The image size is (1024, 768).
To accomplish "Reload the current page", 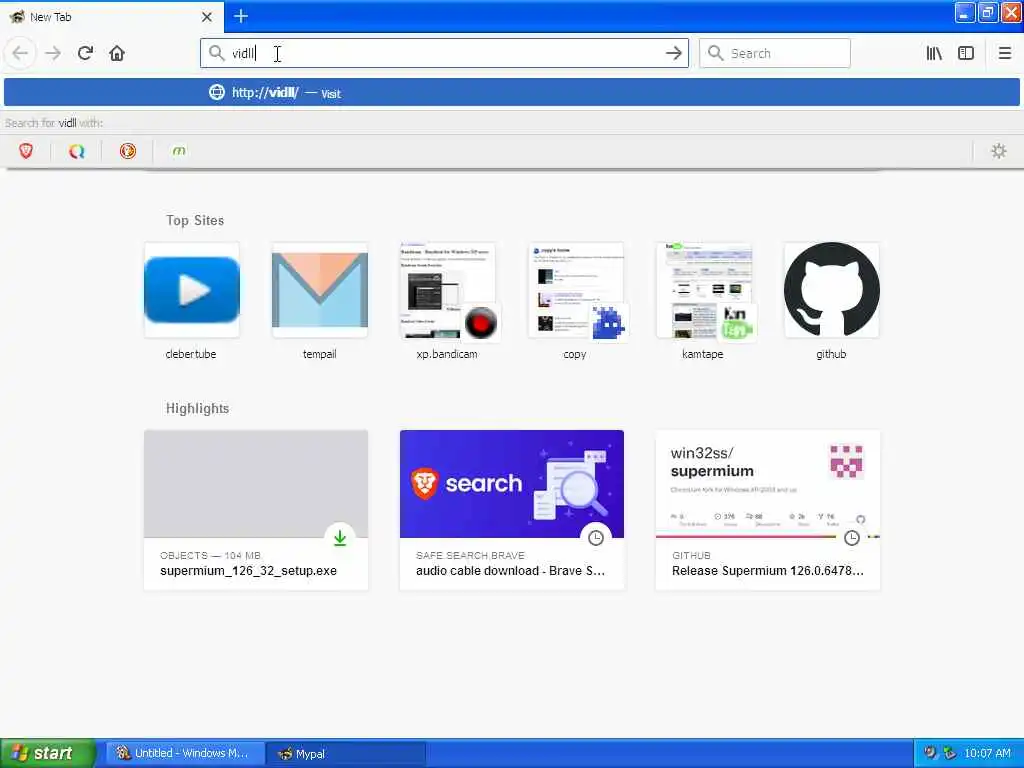I will 85,53.
